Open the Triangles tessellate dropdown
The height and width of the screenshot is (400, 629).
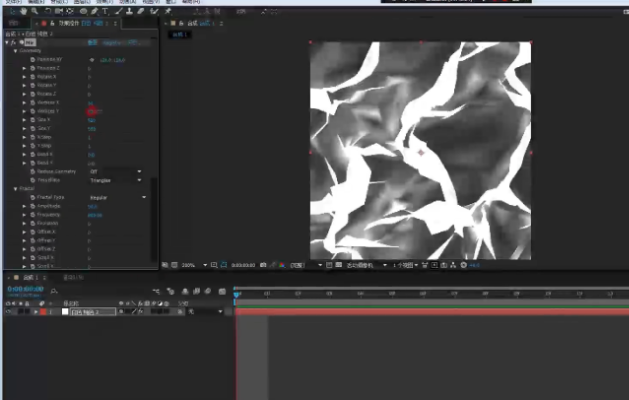click(115, 181)
